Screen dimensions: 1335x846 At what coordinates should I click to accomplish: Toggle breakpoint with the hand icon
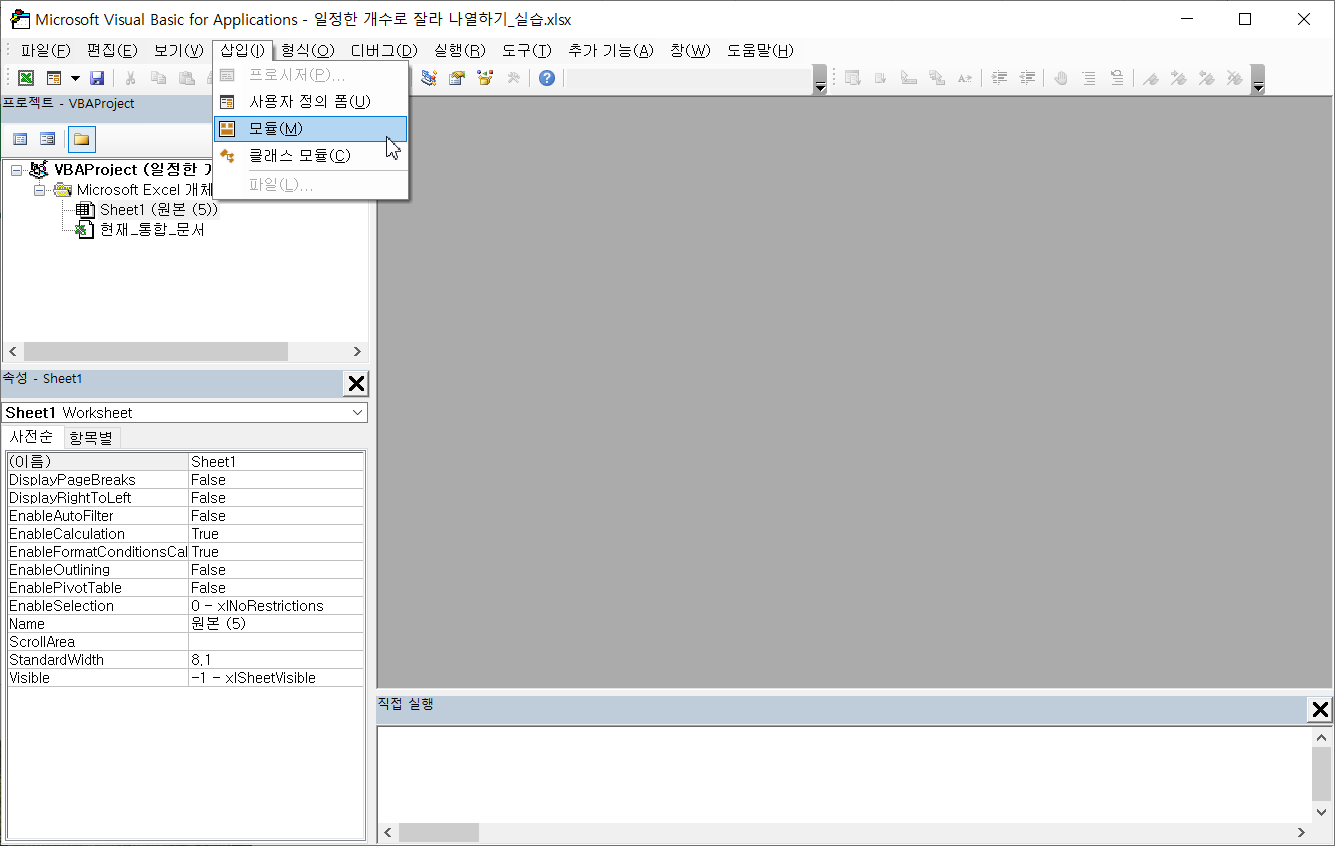(1061, 78)
